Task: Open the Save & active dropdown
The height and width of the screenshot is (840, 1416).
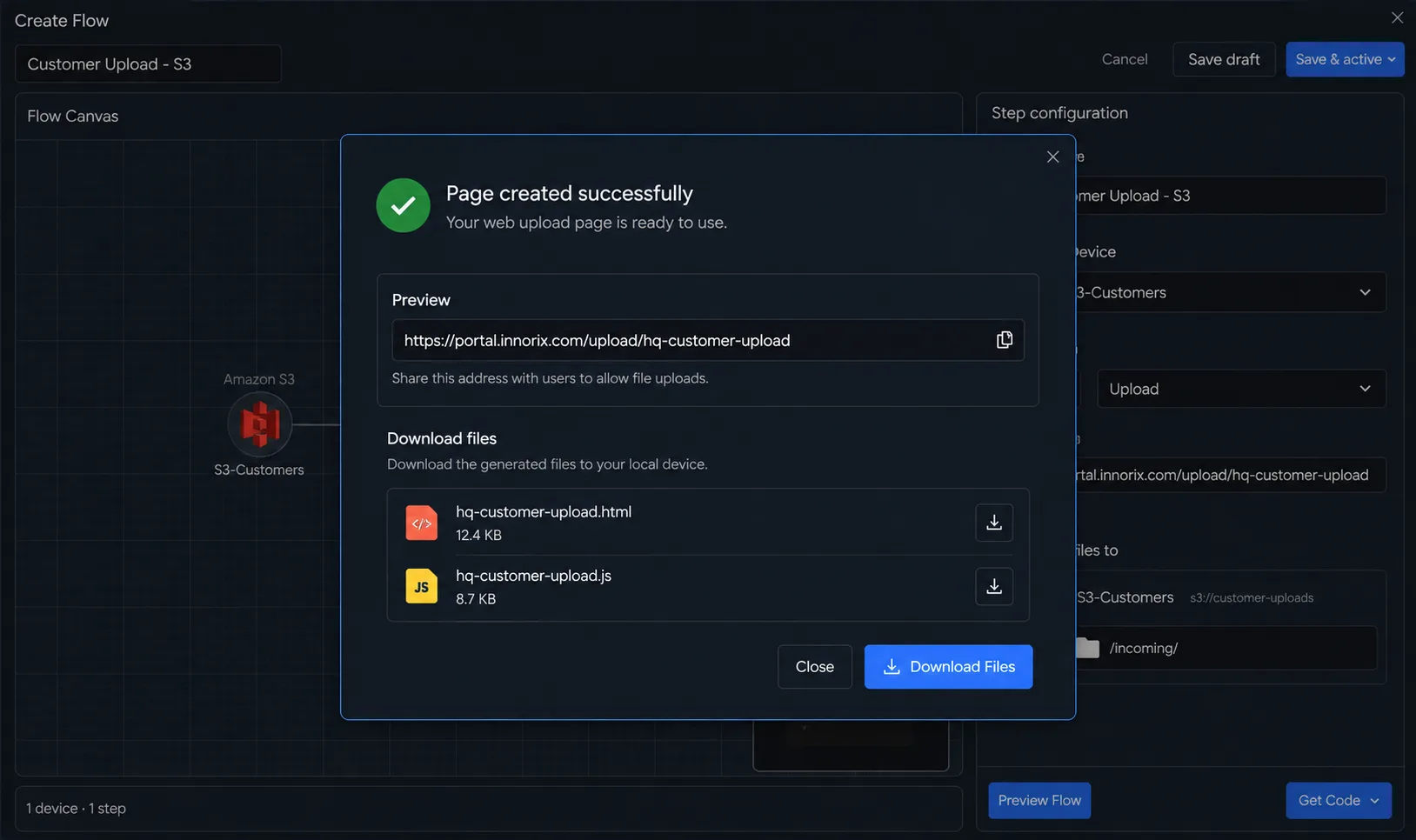Action: pyautogui.click(x=1345, y=59)
